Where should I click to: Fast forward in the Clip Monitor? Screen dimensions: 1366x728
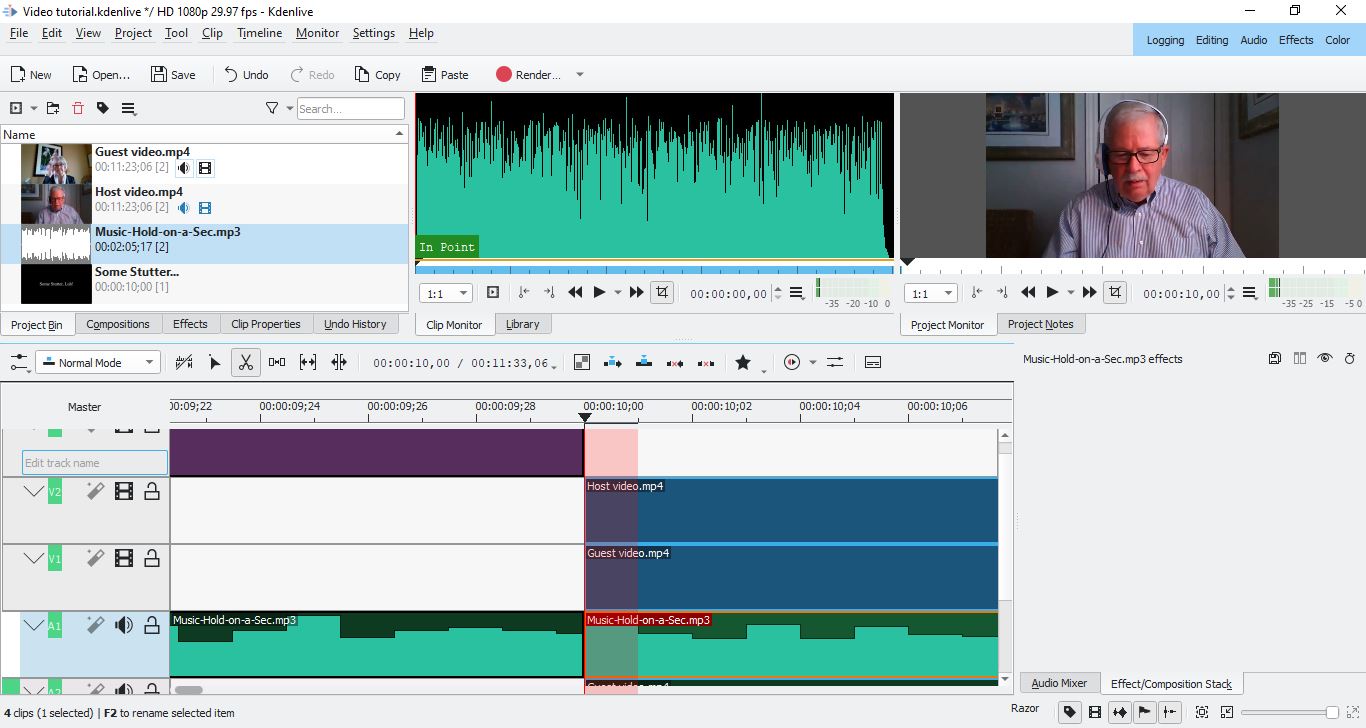pos(637,292)
